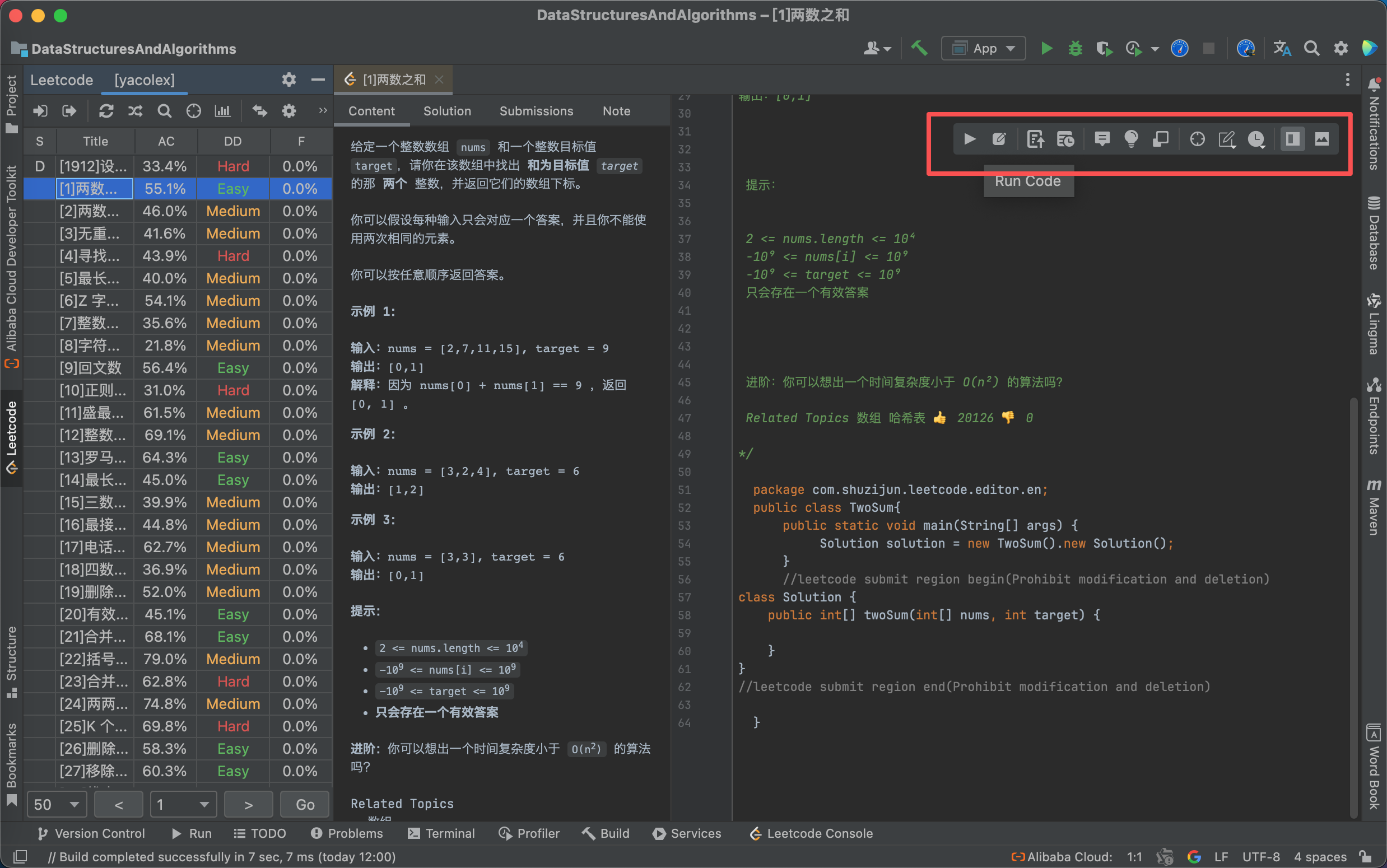Screen dimensions: 1387x868
Task: Open submission history icon in editor toolbar
Action: point(1065,139)
